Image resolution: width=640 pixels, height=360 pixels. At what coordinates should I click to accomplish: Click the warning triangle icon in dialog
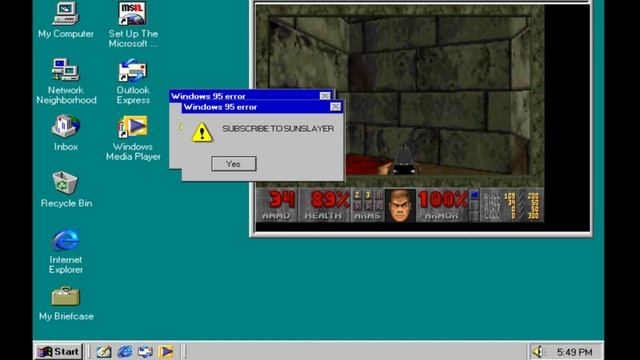pyautogui.click(x=202, y=132)
